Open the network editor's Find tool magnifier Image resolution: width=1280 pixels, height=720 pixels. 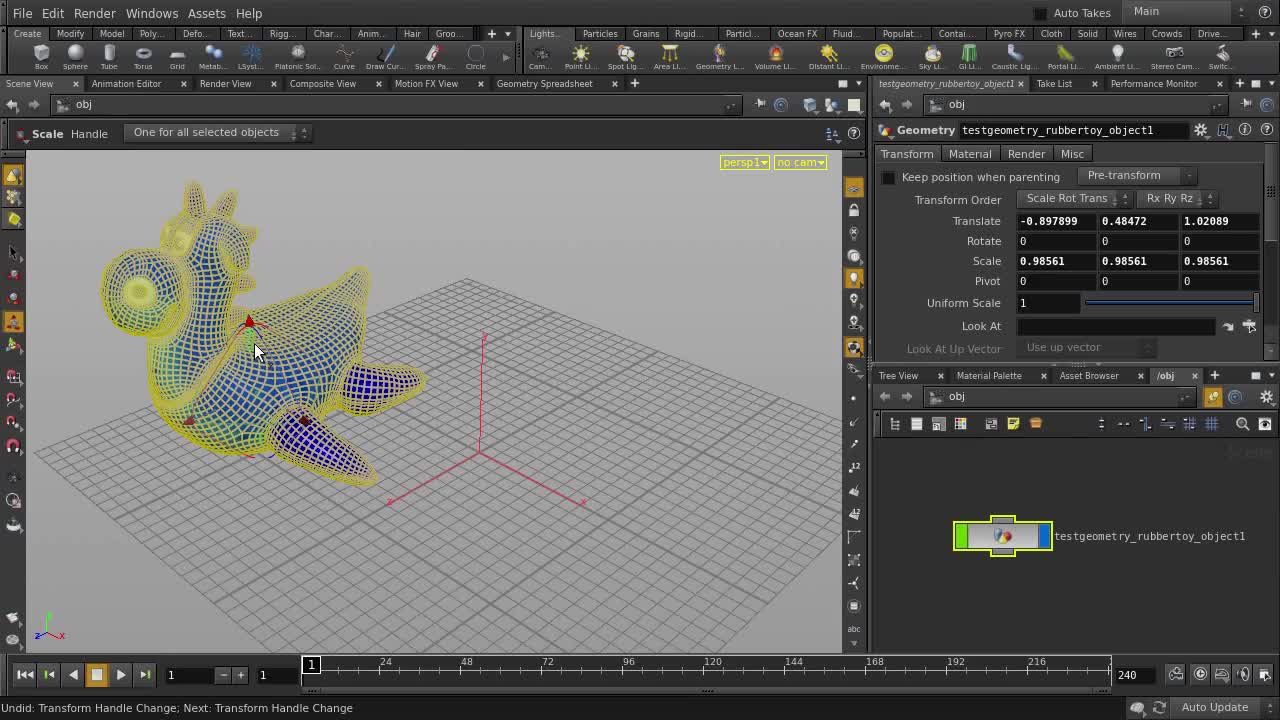click(x=1242, y=423)
